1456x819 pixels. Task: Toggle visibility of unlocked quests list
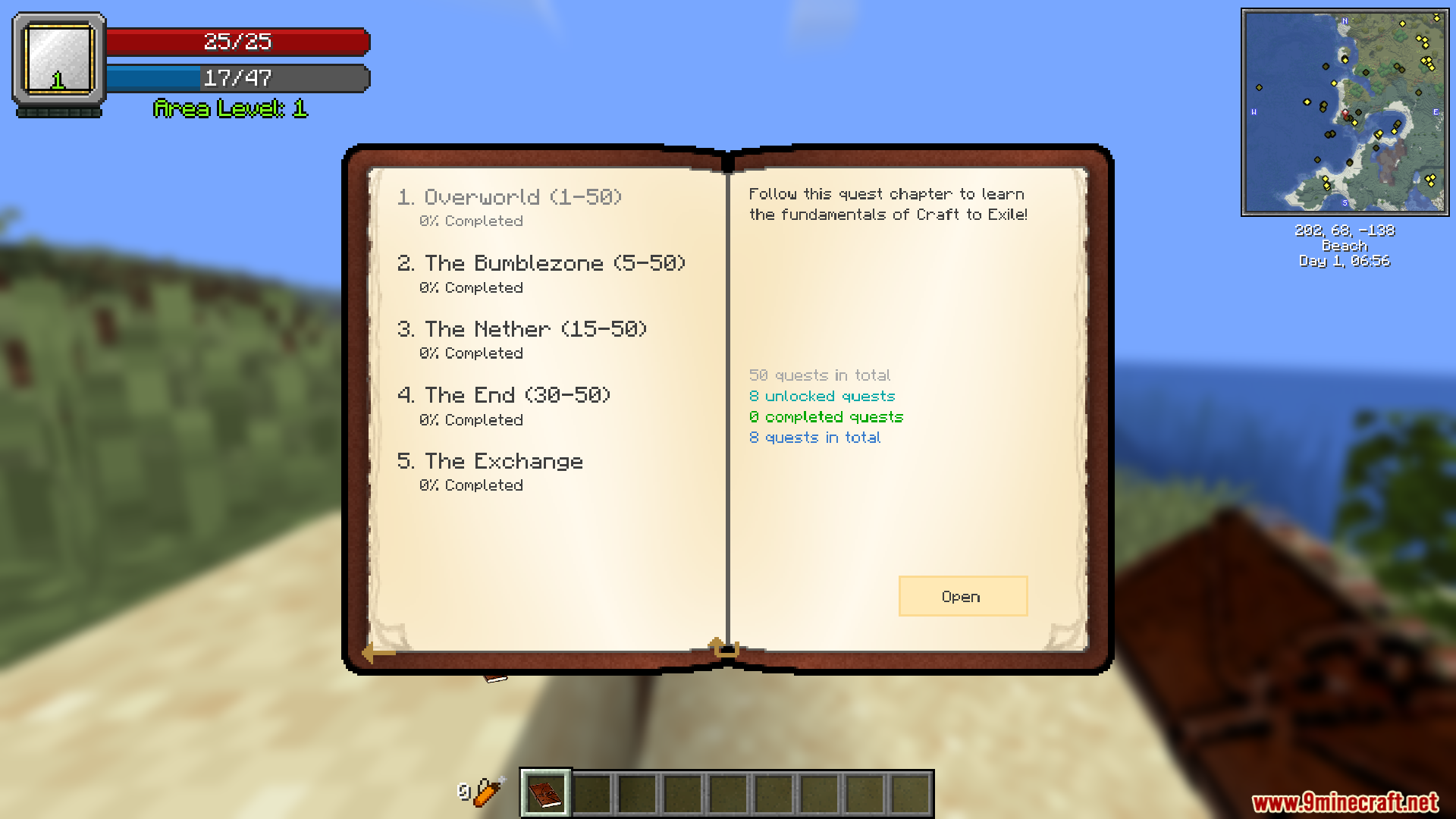coord(819,395)
